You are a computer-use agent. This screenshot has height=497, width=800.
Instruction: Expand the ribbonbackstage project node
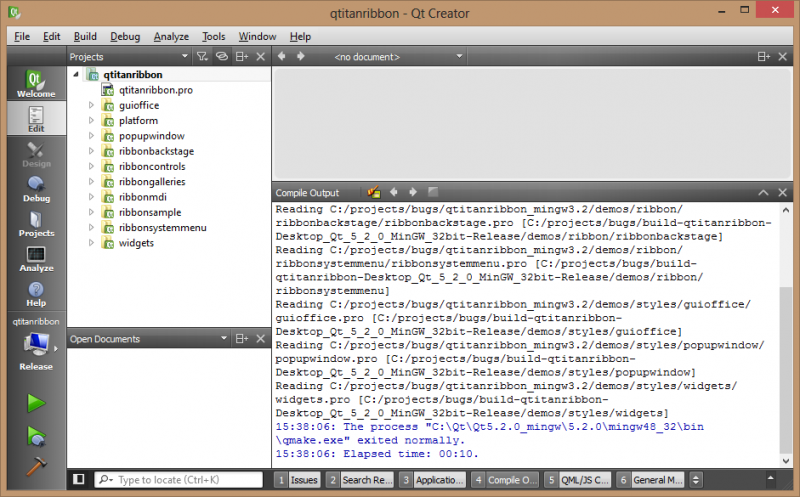91,151
